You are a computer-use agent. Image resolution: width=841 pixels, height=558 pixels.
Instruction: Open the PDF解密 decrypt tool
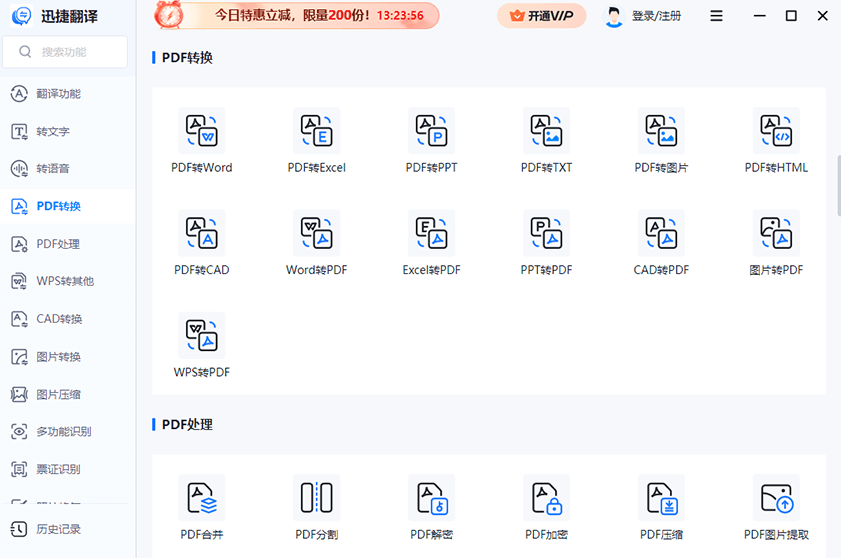[x=431, y=508]
